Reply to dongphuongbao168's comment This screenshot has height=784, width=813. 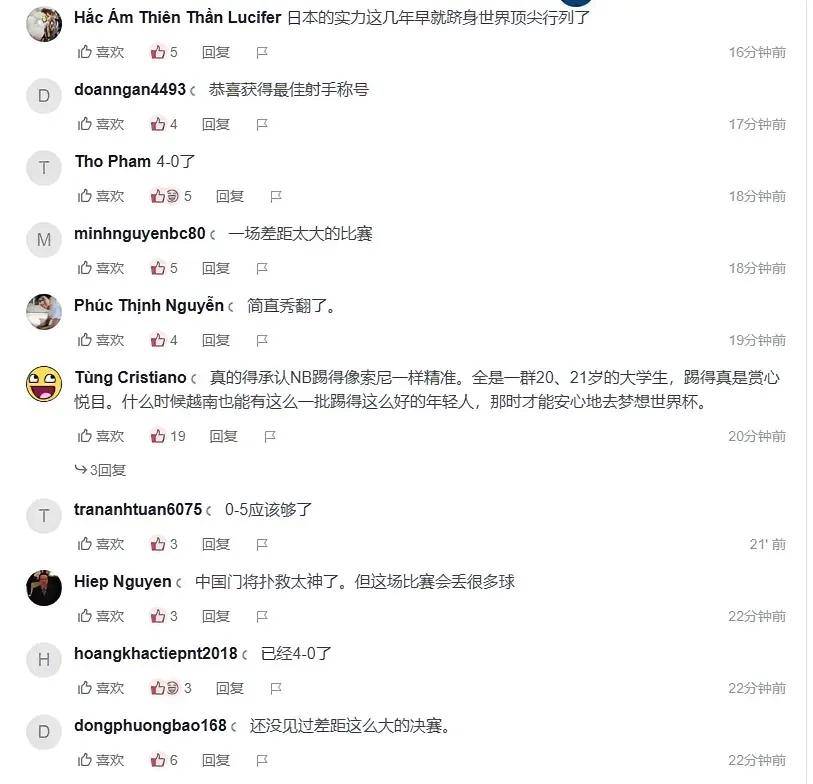pyautogui.click(x=216, y=761)
